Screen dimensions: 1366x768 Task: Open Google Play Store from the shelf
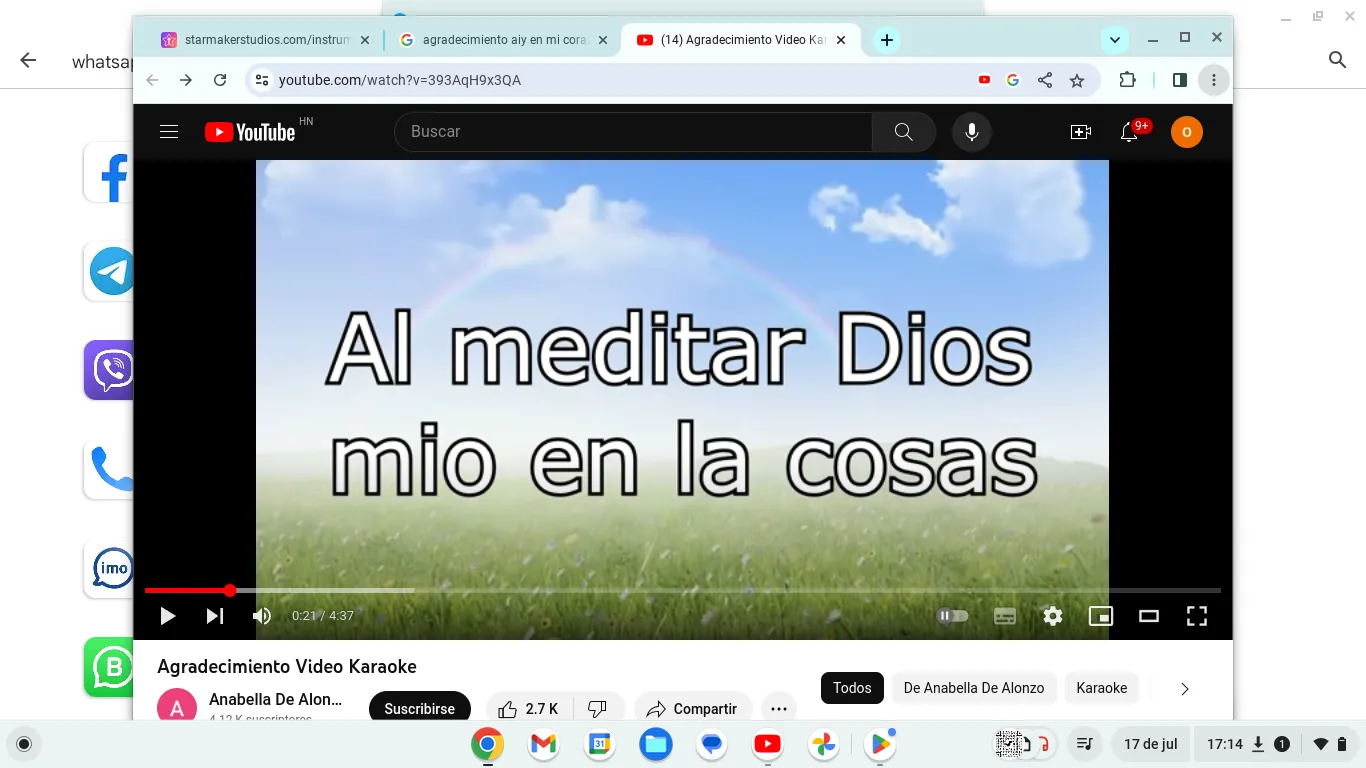click(881, 744)
